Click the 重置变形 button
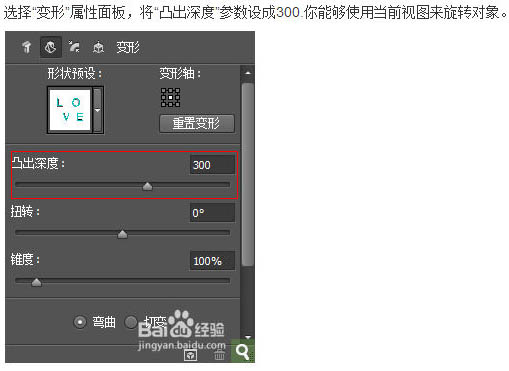This screenshot has height=371, width=509. pos(197,124)
